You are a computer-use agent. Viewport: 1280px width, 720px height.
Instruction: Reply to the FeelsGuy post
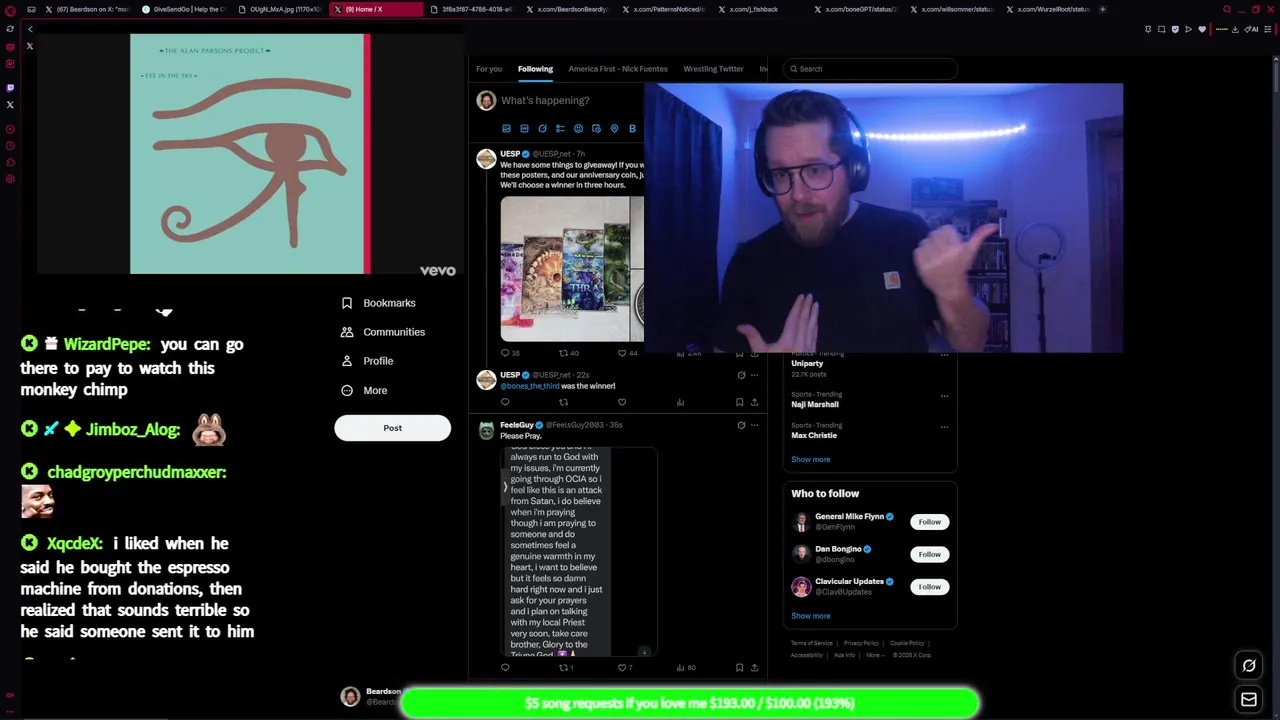coord(505,667)
